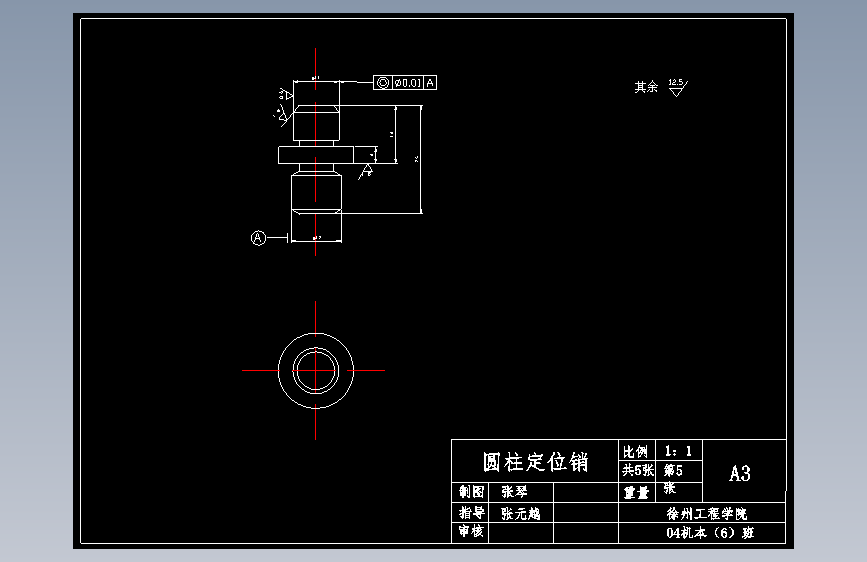The height and width of the screenshot is (562, 867).
Task: Select the class text 04机本（6）班
Action: 710,533
